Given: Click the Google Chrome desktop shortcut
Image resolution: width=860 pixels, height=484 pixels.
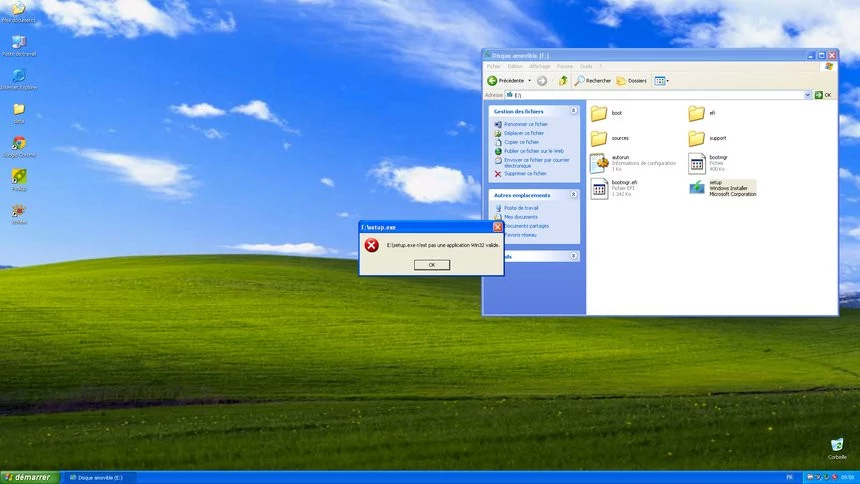Looking at the screenshot, I should click(19, 143).
